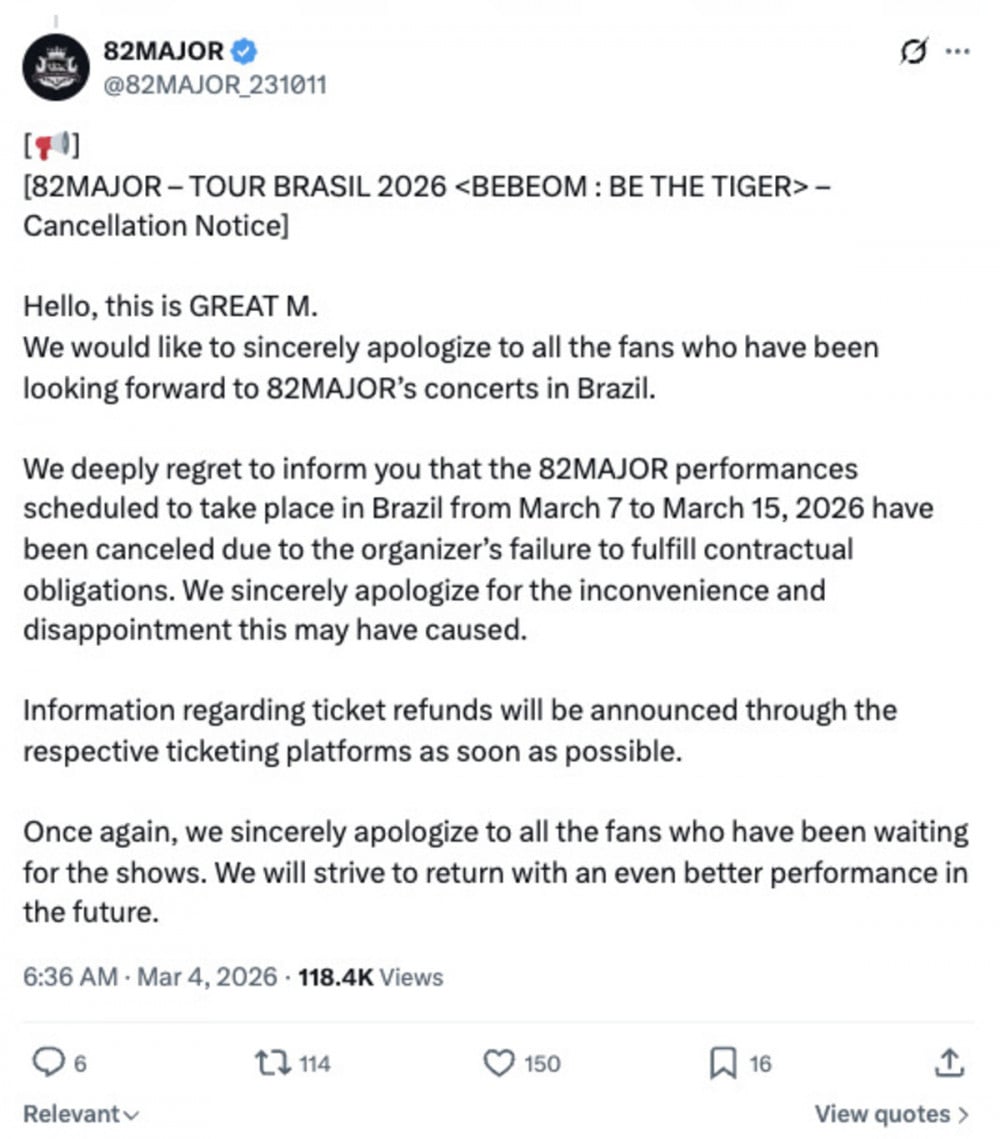Click the reply count number 6
The image size is (1000, 1139).
79,1064
